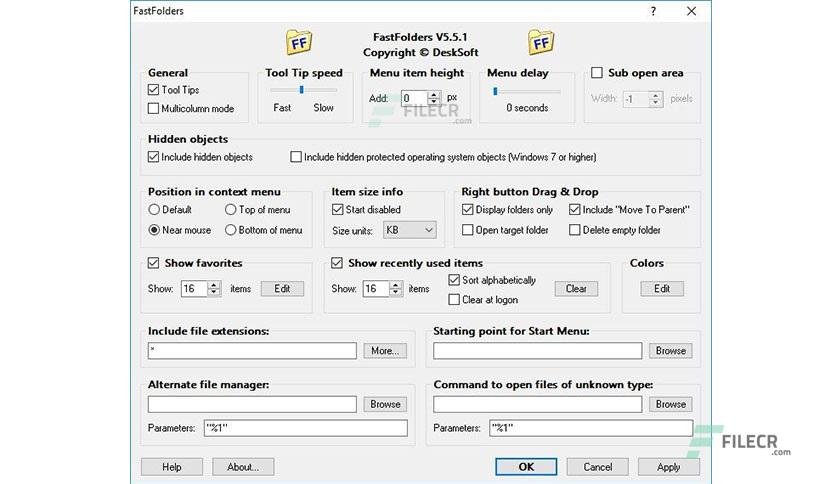Toggle the Show favorites checkbox

tap(154, 263)
